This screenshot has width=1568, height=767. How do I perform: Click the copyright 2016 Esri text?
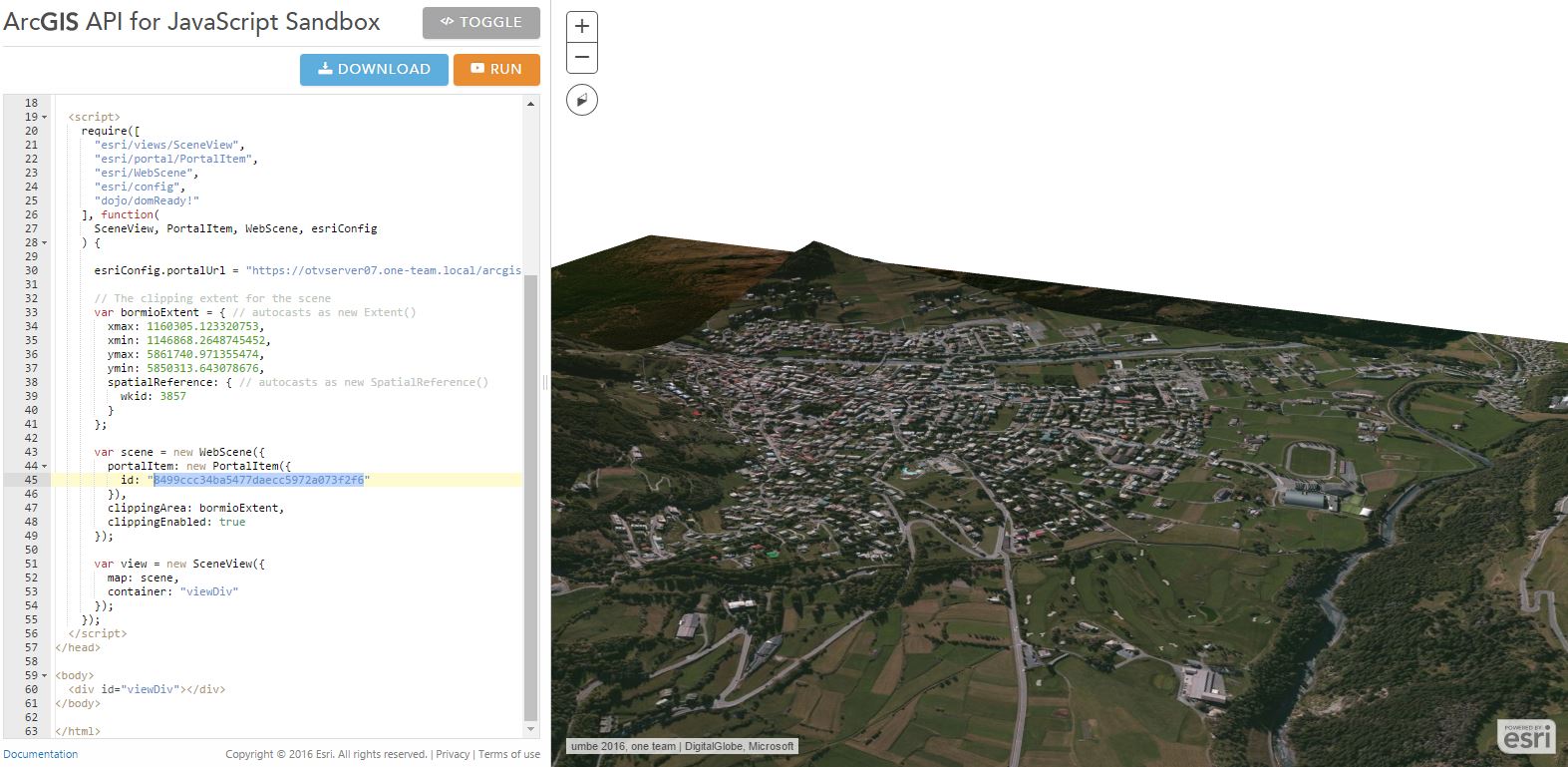tap(326, 754)
